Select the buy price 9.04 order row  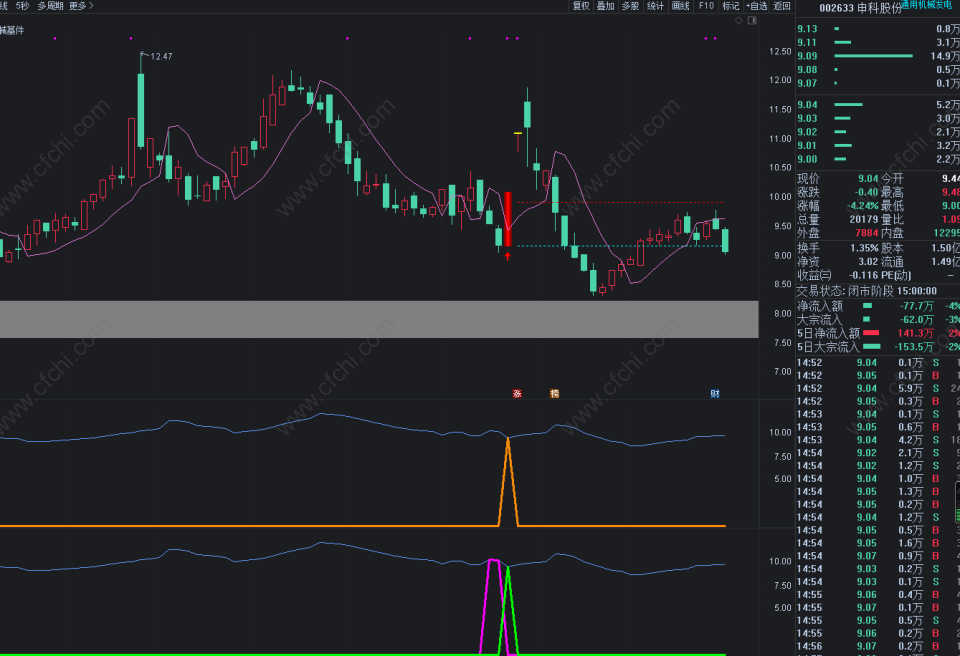point(878,105)
